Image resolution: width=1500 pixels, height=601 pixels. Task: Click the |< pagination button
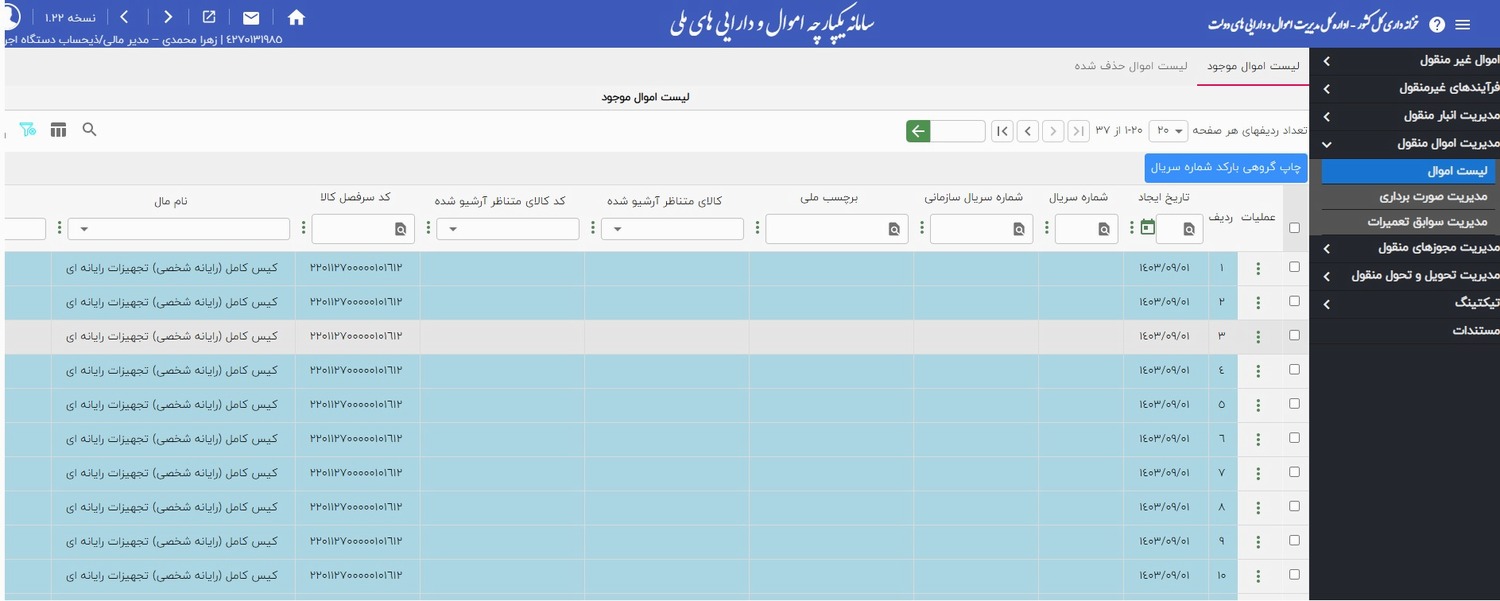tap(1002, 131)
